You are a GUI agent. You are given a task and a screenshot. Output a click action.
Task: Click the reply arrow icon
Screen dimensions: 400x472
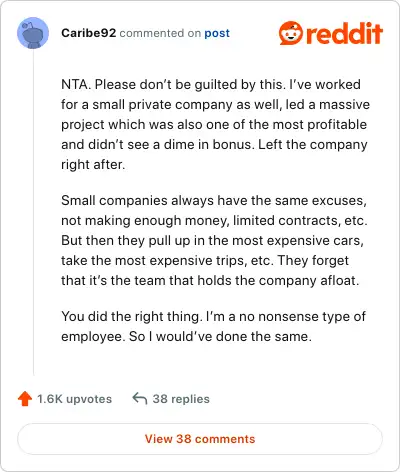click(x=140, y=398)
